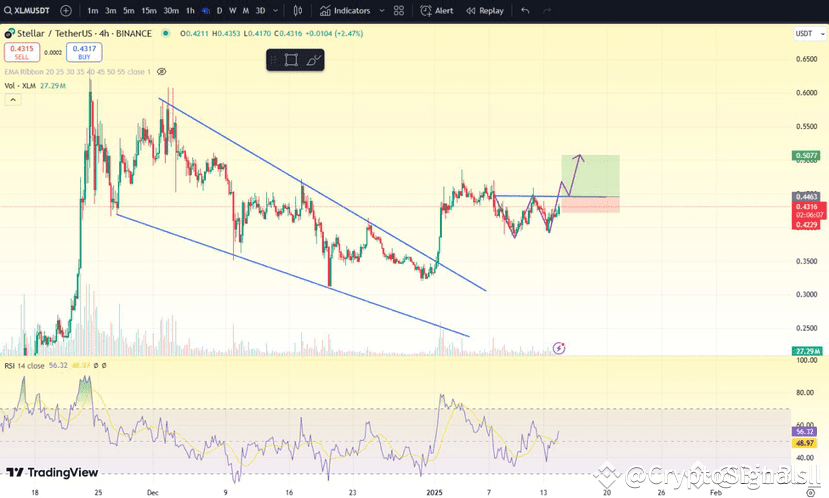
Task: Switch to the 3m timeframe
Action: coord(110,11)
